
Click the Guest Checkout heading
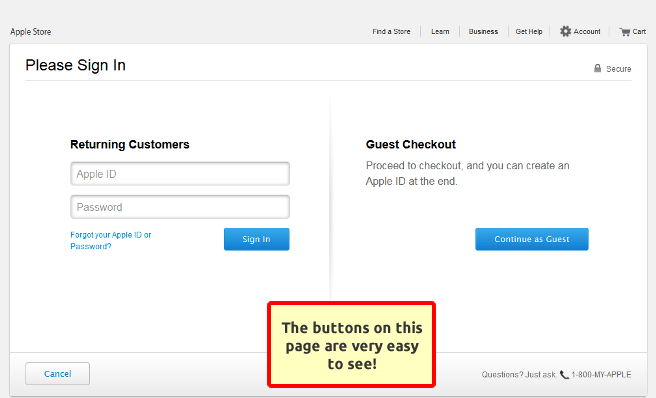pyautogui.click(x=411, y=144)
